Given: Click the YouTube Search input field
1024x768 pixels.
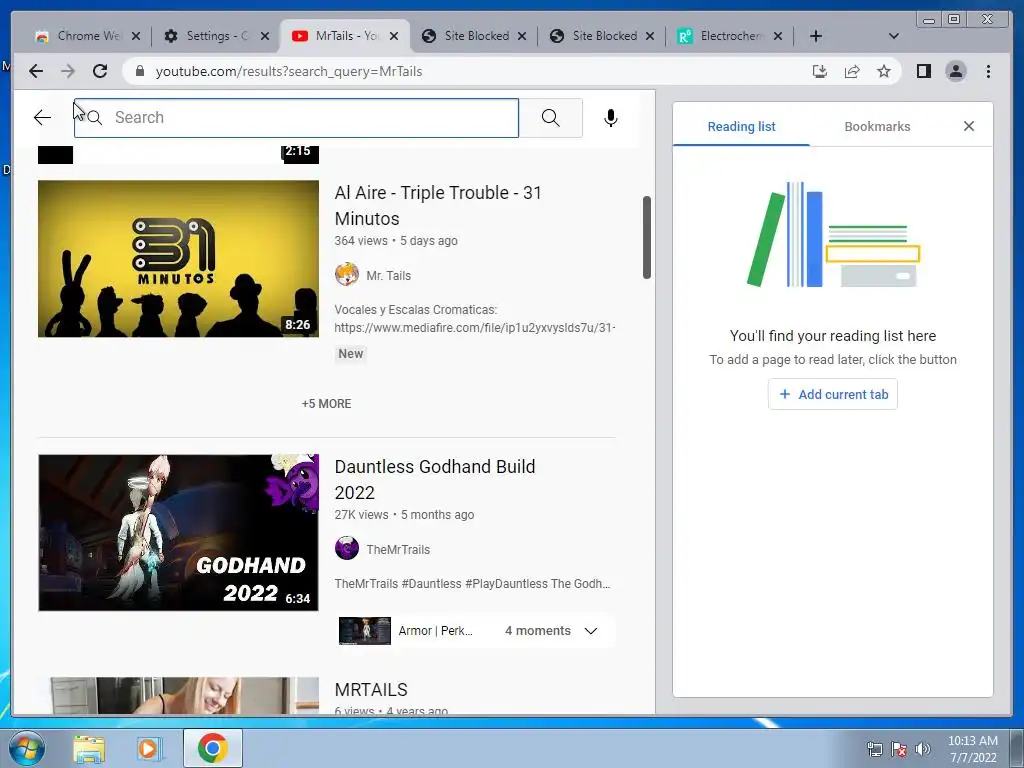Looking at the screenshot, I should click(296, 118).
